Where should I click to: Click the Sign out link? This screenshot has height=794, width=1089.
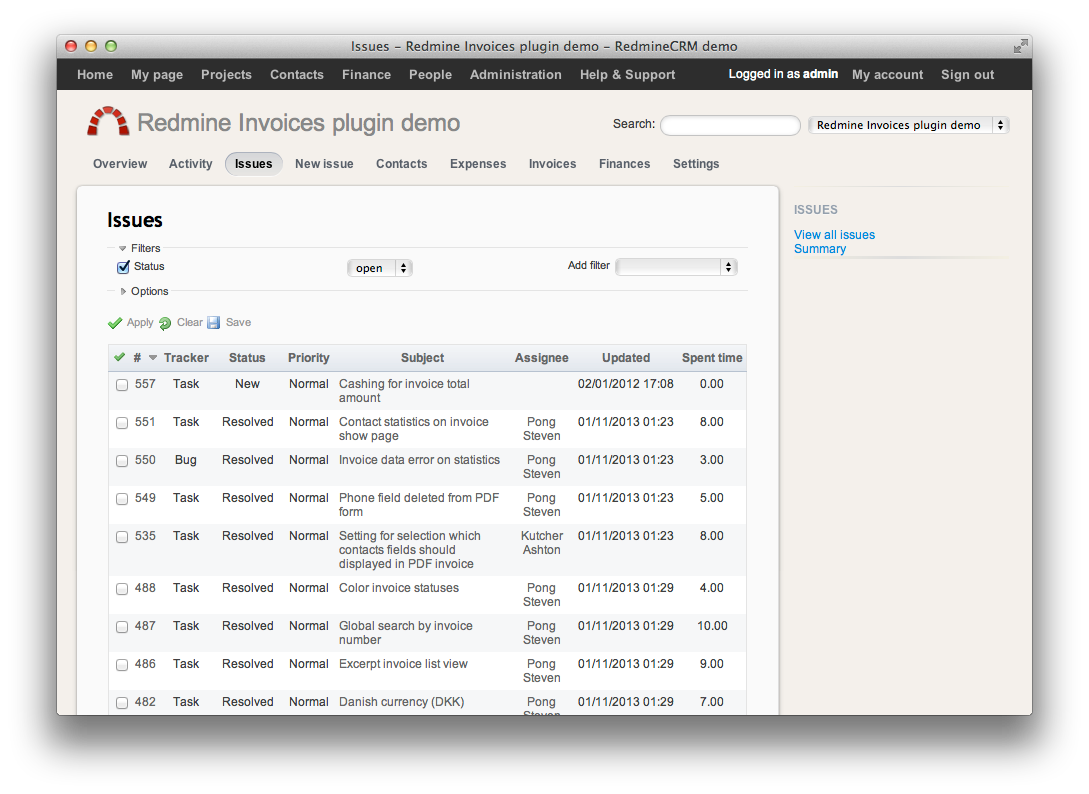coord(967,74)
